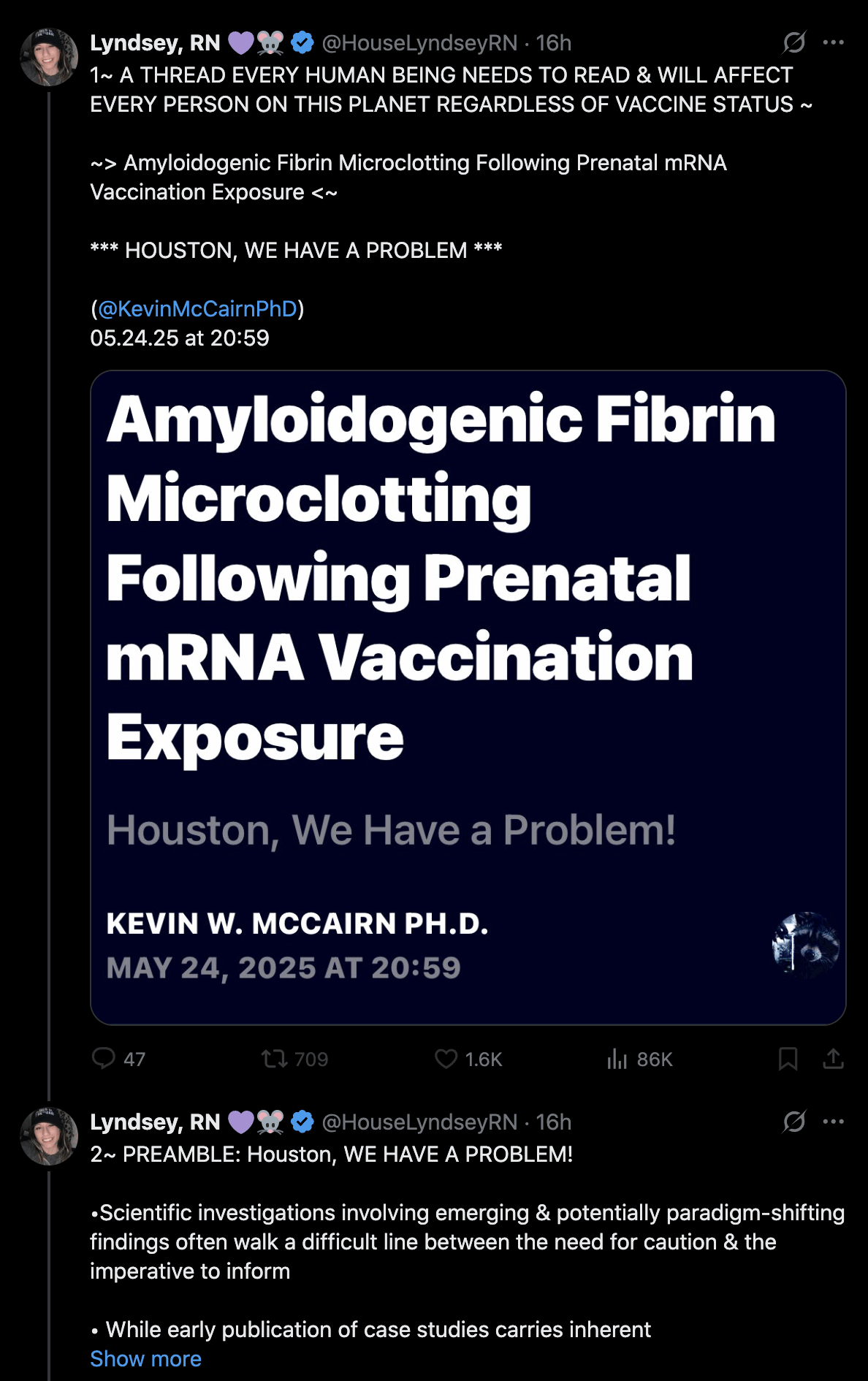Bookmark the first tweet
The image size is (868, 1381).
[788, 1058]
